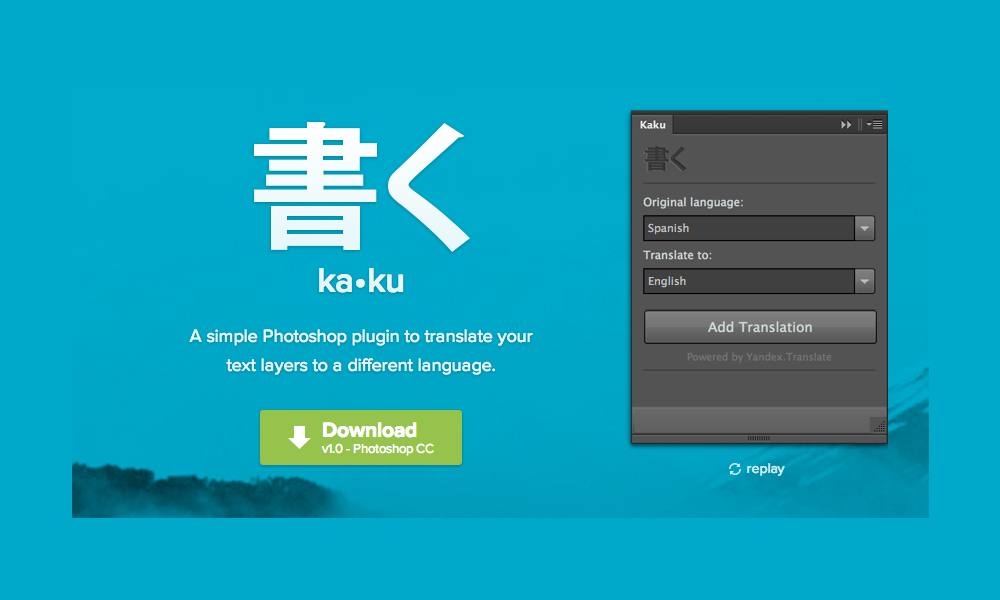Image resolution: width=1000 pixels, height=600 pixels.
Task: Click the panel bottom drag handle
Action: (758, 438)
